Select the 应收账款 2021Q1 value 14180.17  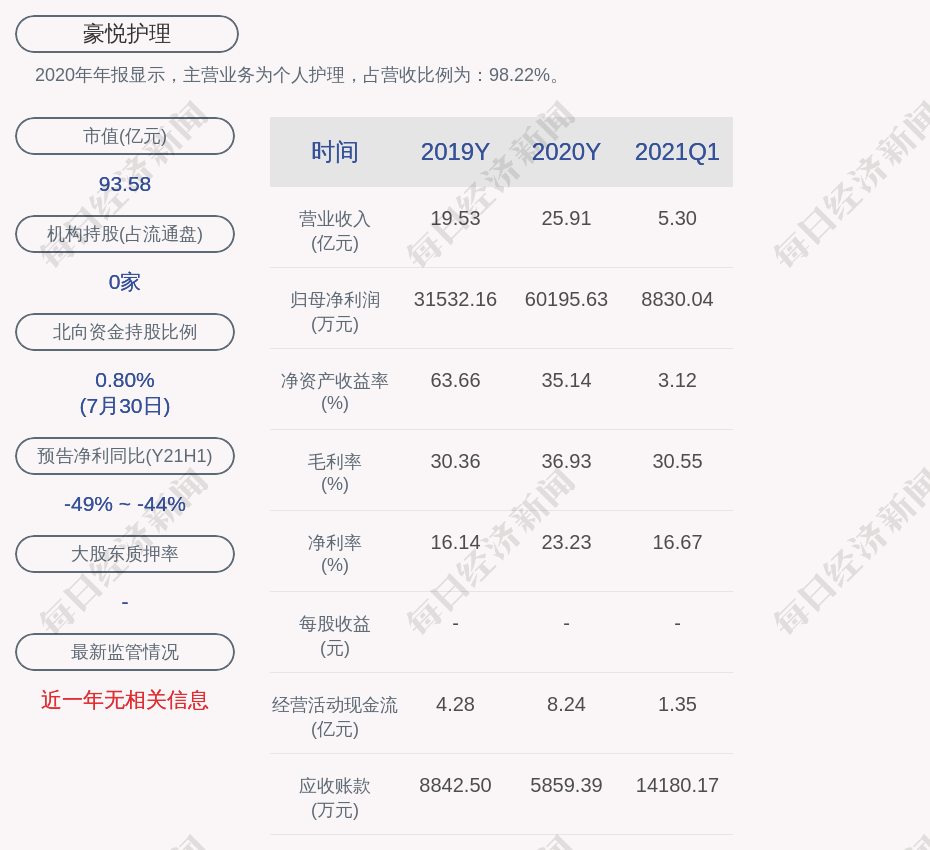click(x=677, y=785)
